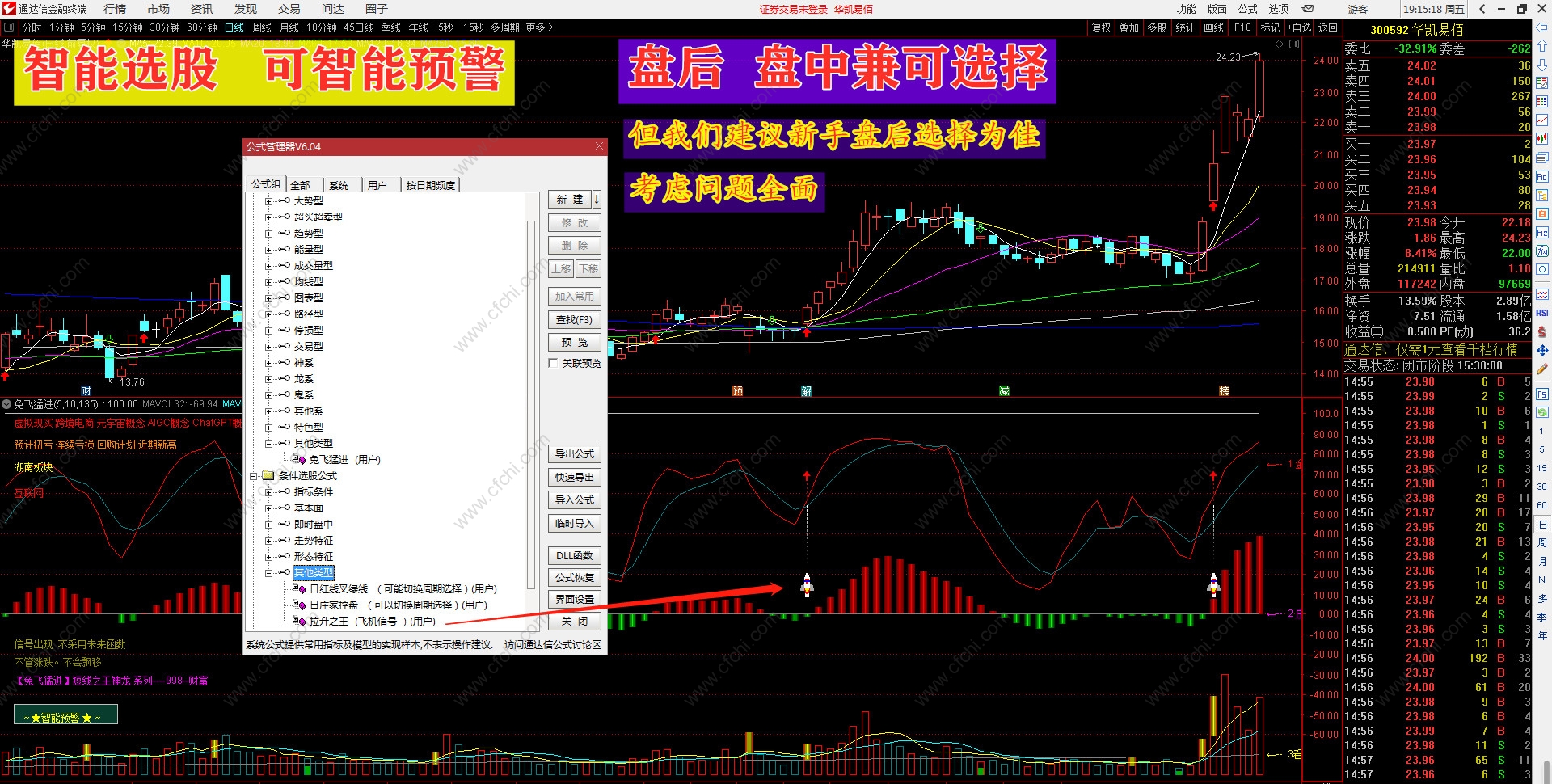Click the orange document icon in sidebar

[1542, 214]
